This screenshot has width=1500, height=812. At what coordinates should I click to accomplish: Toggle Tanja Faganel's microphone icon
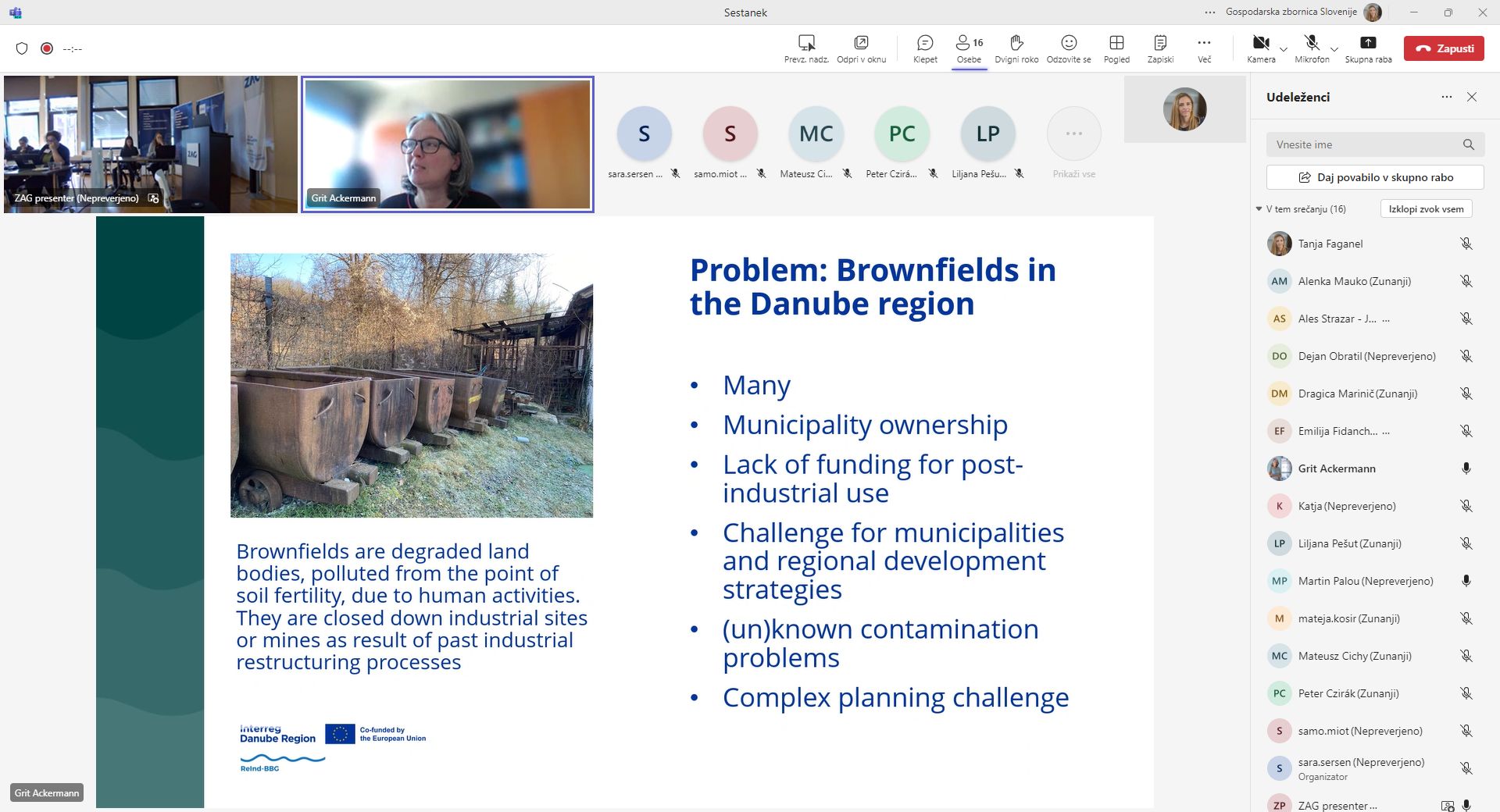click(x=1466, y=244)
